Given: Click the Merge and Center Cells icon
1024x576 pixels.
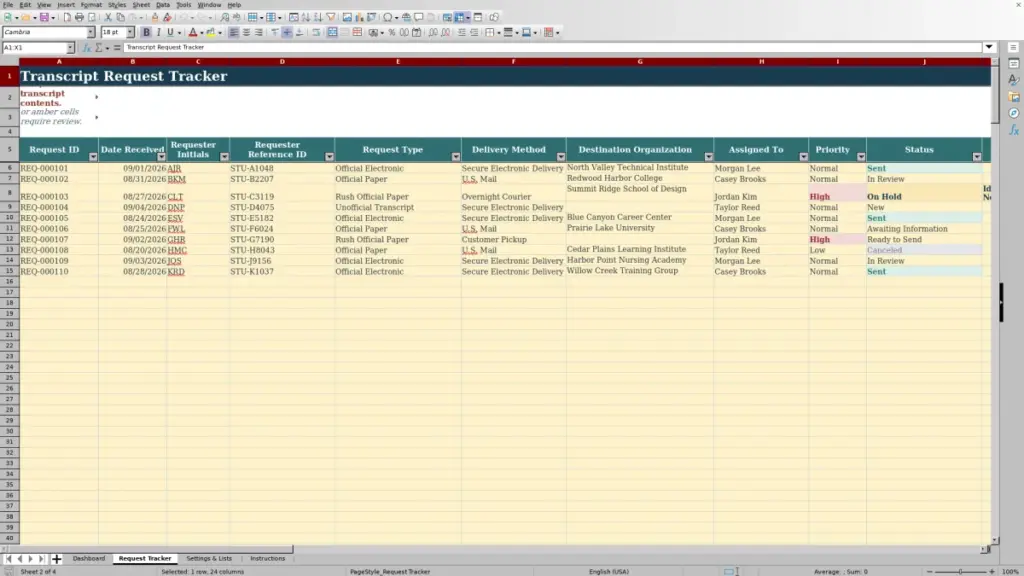Looking at the screenshot, I should tap(332, 32).
